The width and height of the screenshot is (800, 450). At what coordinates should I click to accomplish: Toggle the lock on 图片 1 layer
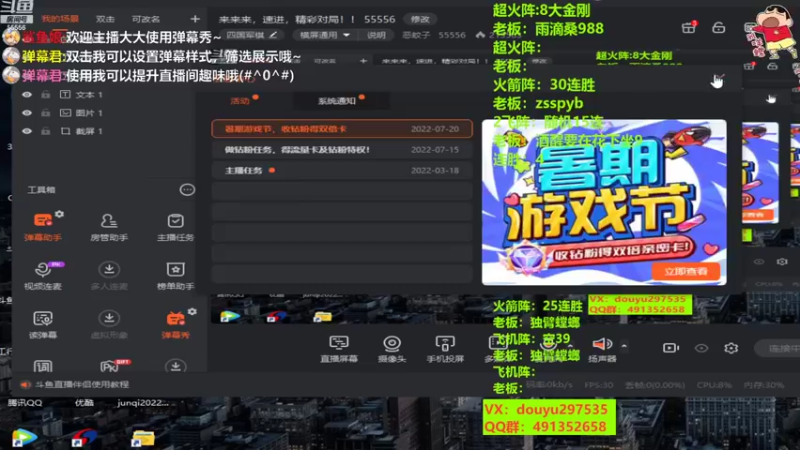coord(46,113)
